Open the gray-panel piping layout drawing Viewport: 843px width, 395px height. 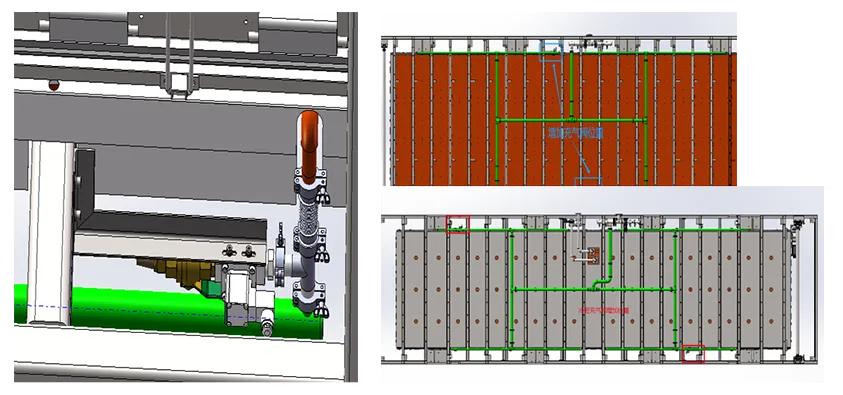click(x=602, y=284)
